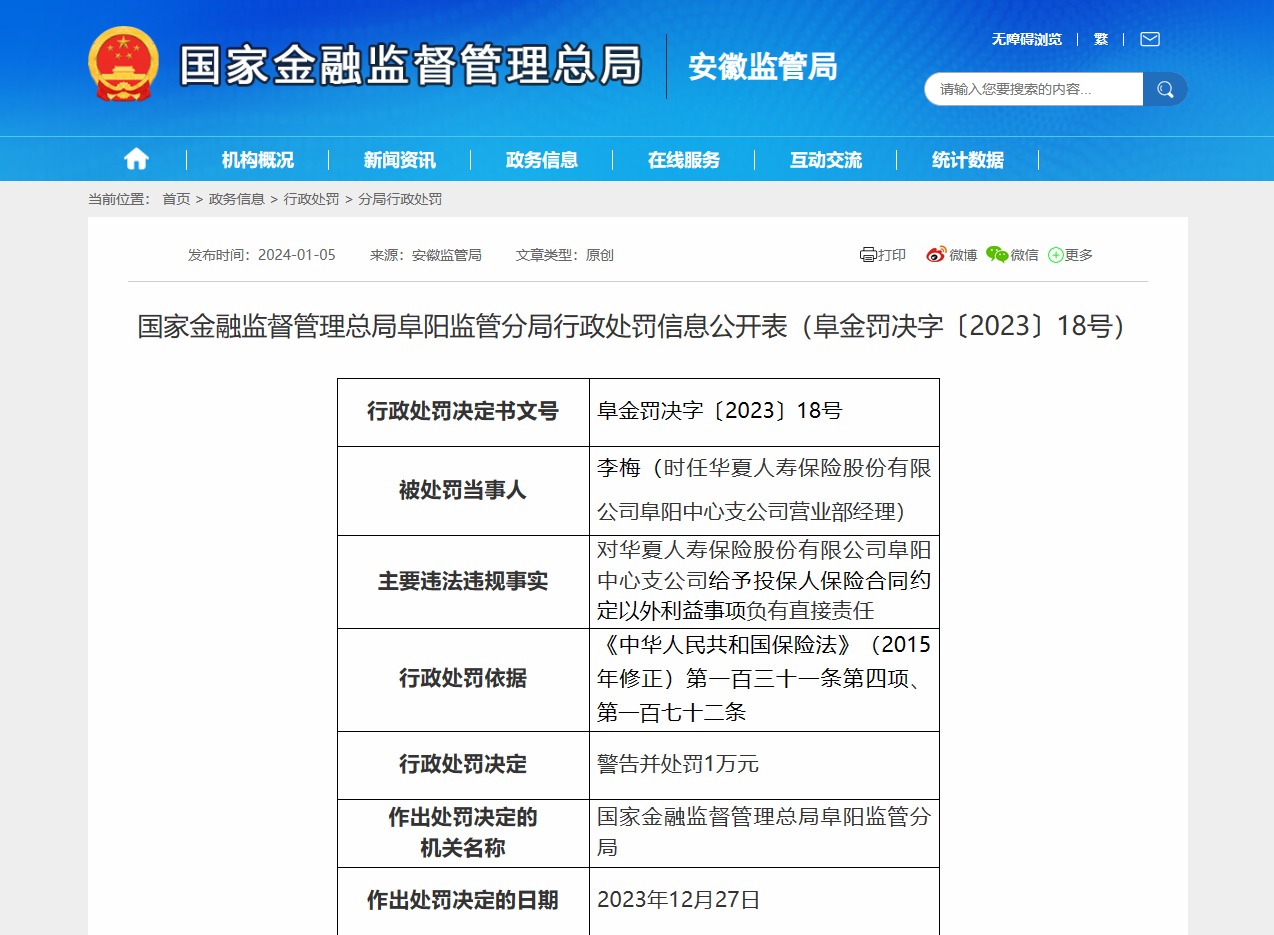Viewport: 1274px width, 935px height.
Task: Open the 机构概况 menu
Action: (258, 160)
